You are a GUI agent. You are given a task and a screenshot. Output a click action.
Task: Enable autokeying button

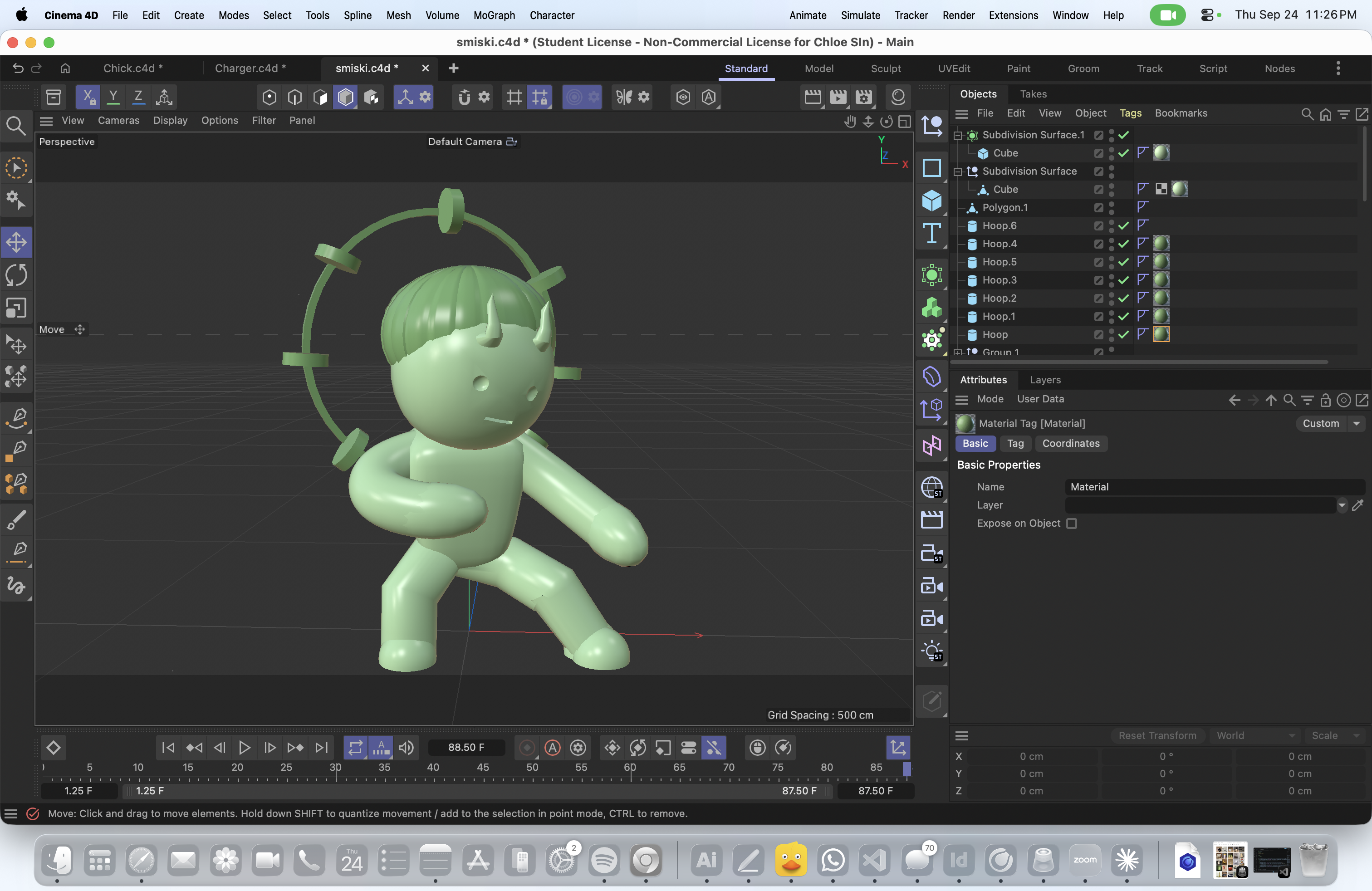(552, 748)
